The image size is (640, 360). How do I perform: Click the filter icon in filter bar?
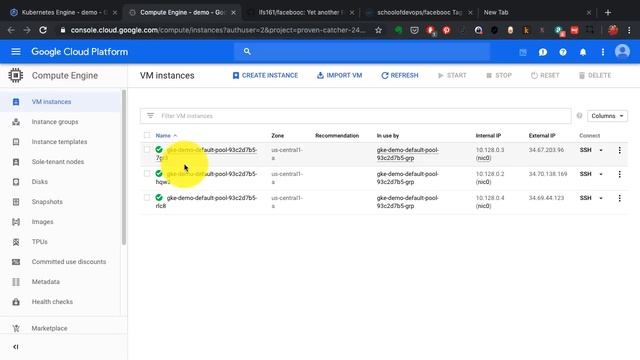coord(151,116)
